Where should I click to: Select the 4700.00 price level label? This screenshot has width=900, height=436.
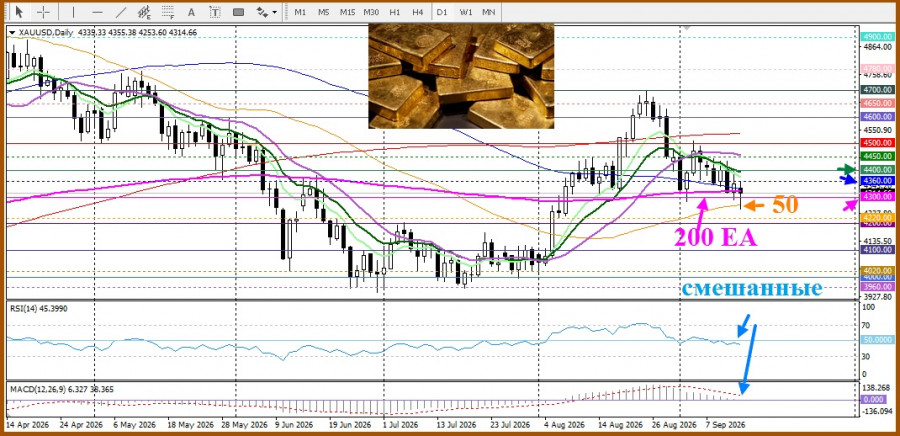878,90
